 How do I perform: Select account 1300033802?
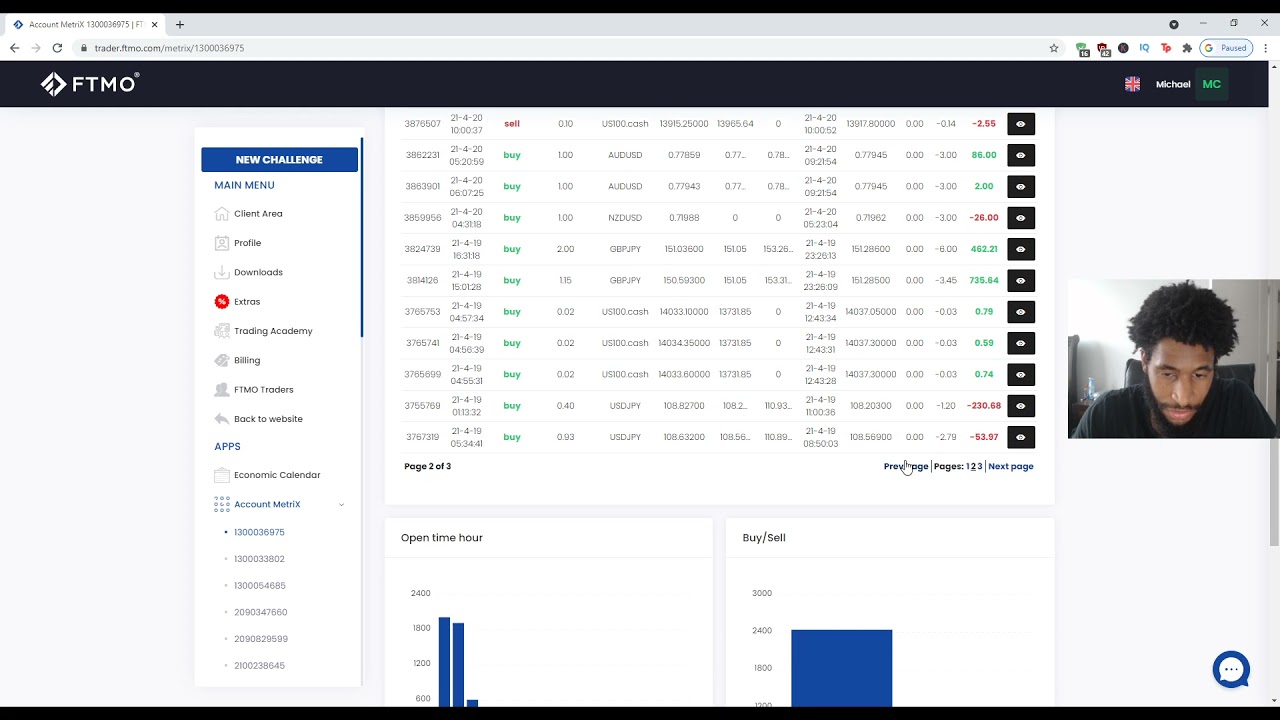[259, 559]
